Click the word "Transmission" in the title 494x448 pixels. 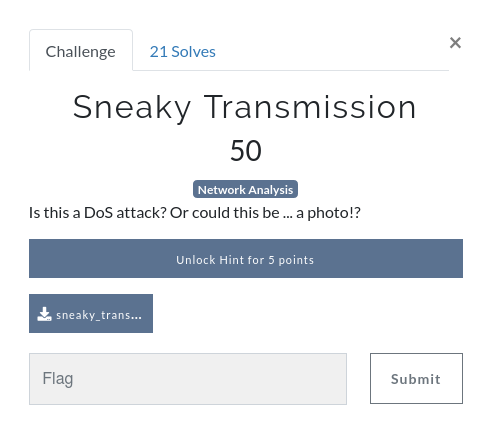point(310,107)
